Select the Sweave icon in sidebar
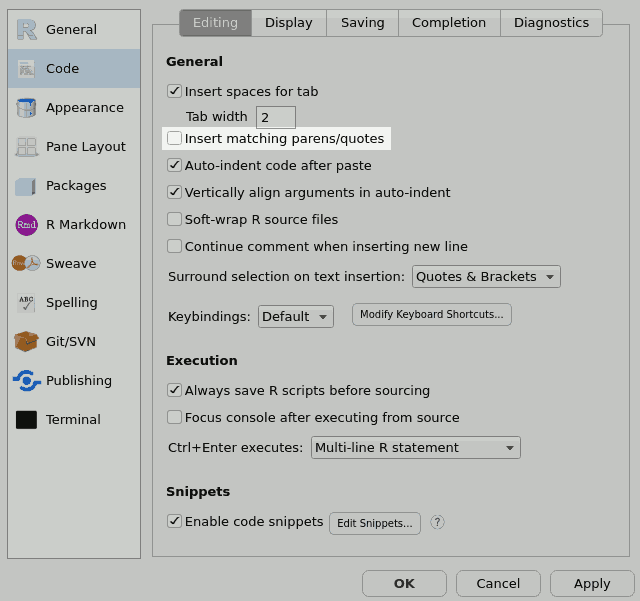Viewport: 640px width, 601px height. [27, 264]
